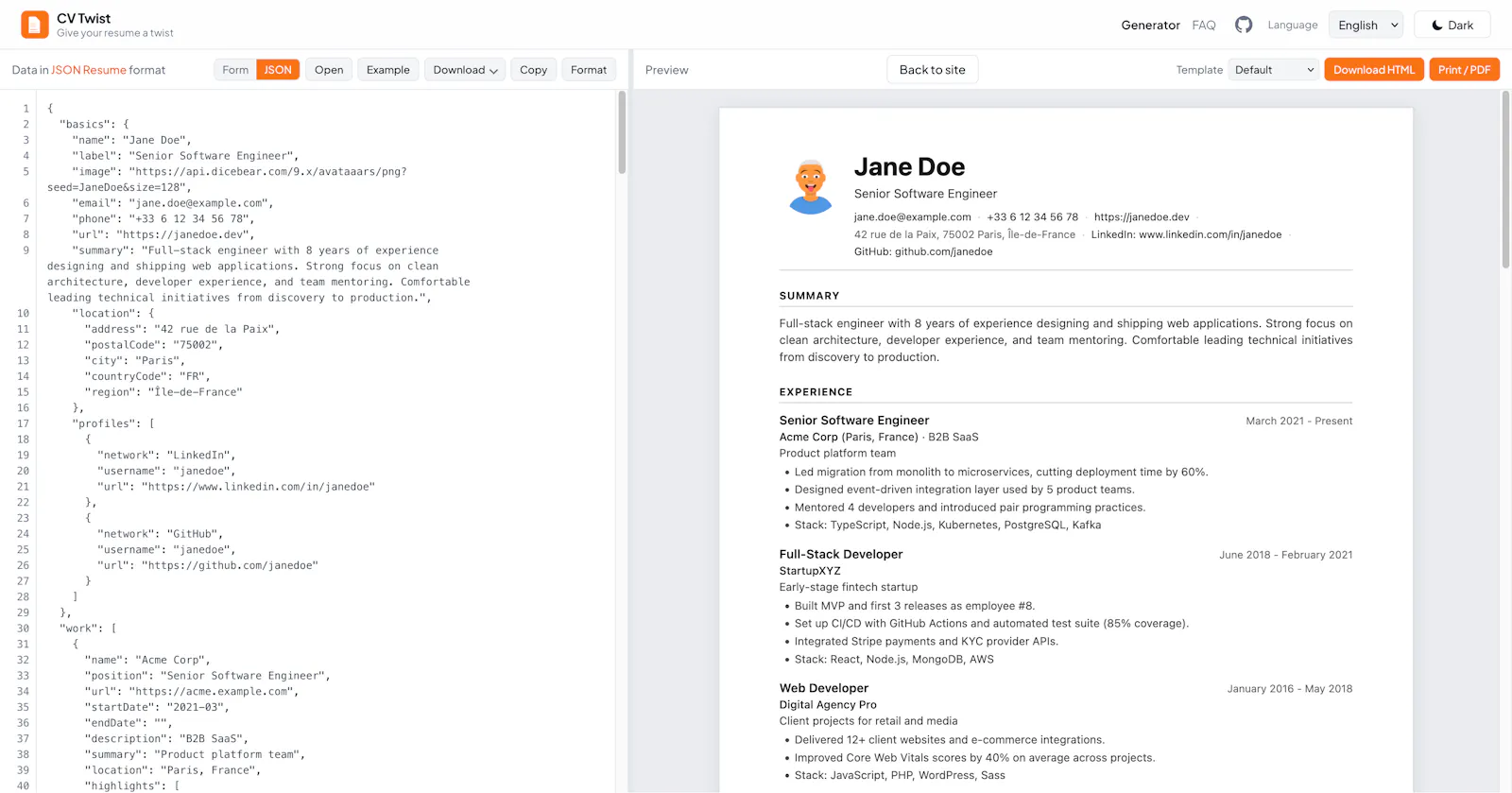Image resolution: width=1512 pixels, height=793 pixels.
Task: Click the CV Twist title text
Action: tap(83, 18)
